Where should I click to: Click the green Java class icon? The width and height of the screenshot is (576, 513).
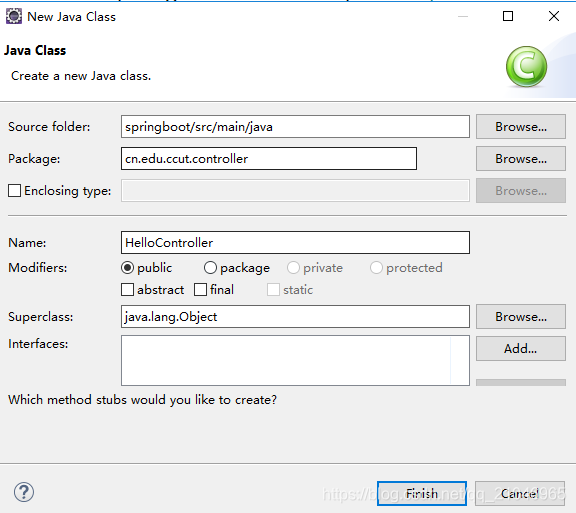point(526,67)
